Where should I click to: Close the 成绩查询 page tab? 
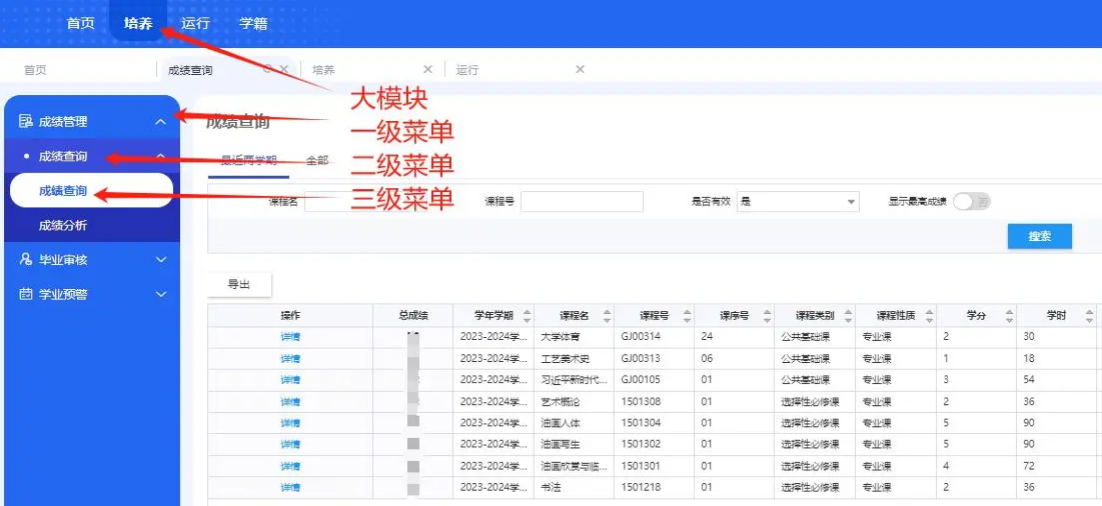click(x=284, y=70)
